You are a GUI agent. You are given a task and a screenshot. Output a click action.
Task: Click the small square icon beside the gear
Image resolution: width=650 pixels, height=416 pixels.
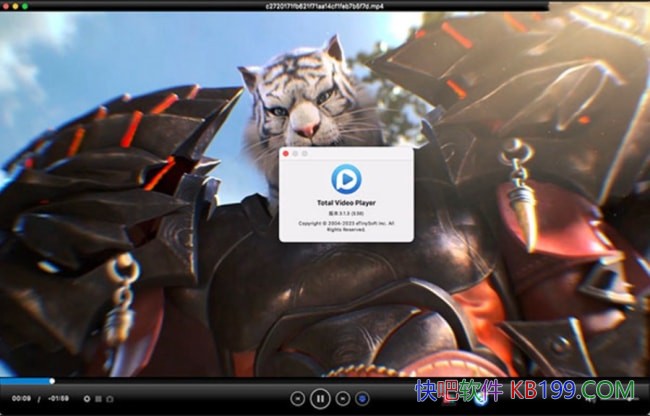pos(98,399)
